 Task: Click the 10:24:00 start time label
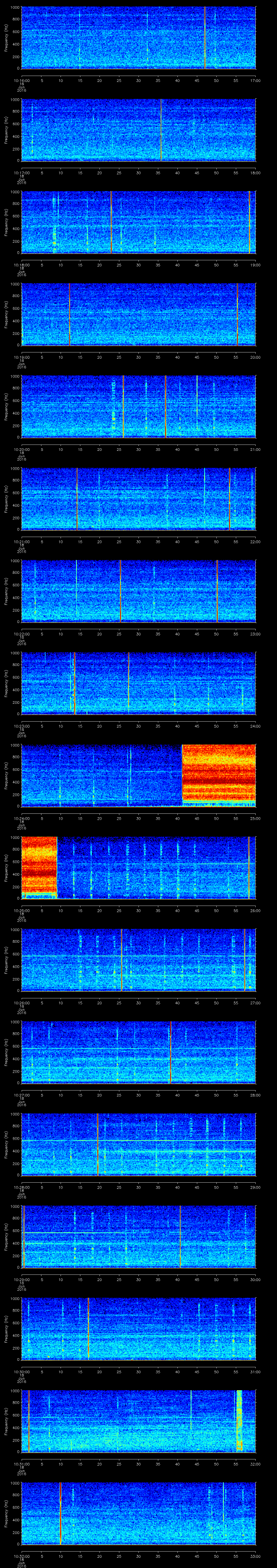[22, 818]
